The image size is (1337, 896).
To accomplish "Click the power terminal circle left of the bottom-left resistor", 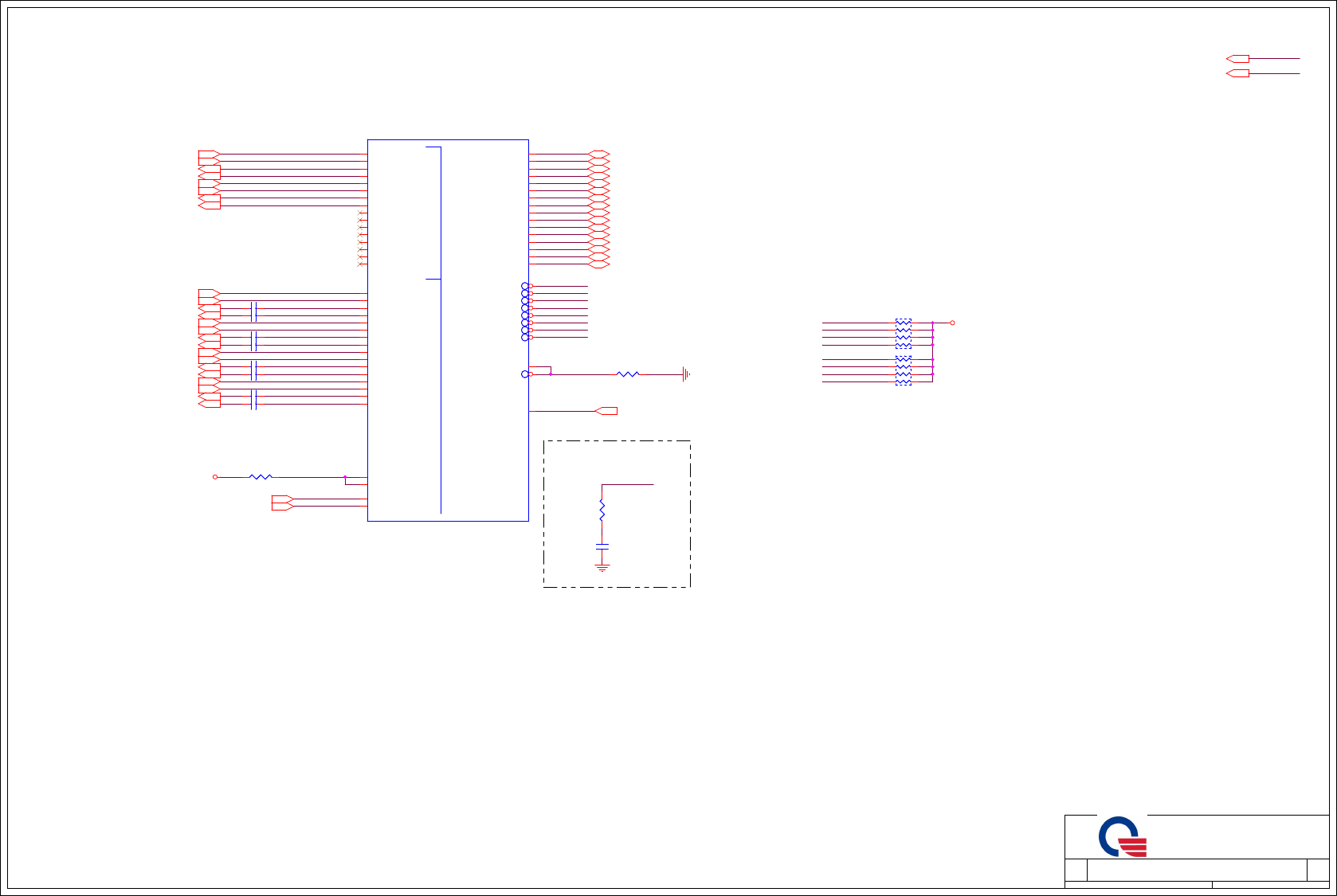I will [215, 477].
